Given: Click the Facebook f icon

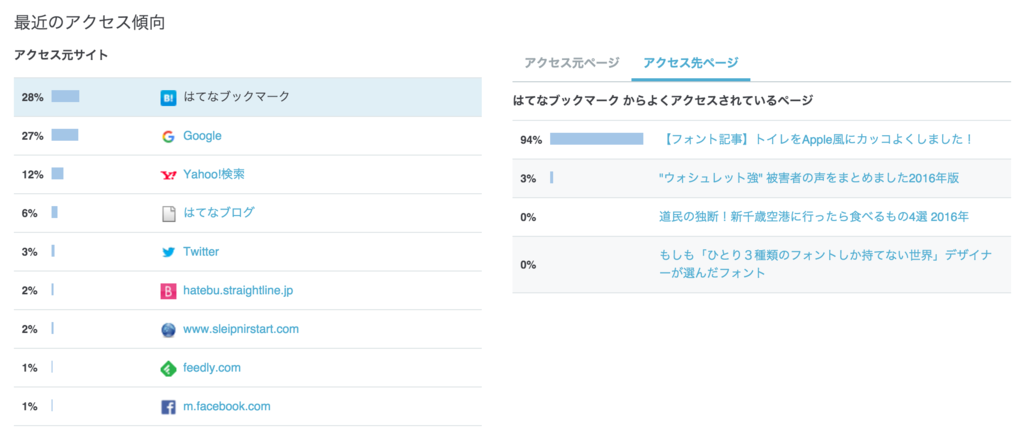Looking at the screenshot, I should pyautogui.click(x=168, y=407).
